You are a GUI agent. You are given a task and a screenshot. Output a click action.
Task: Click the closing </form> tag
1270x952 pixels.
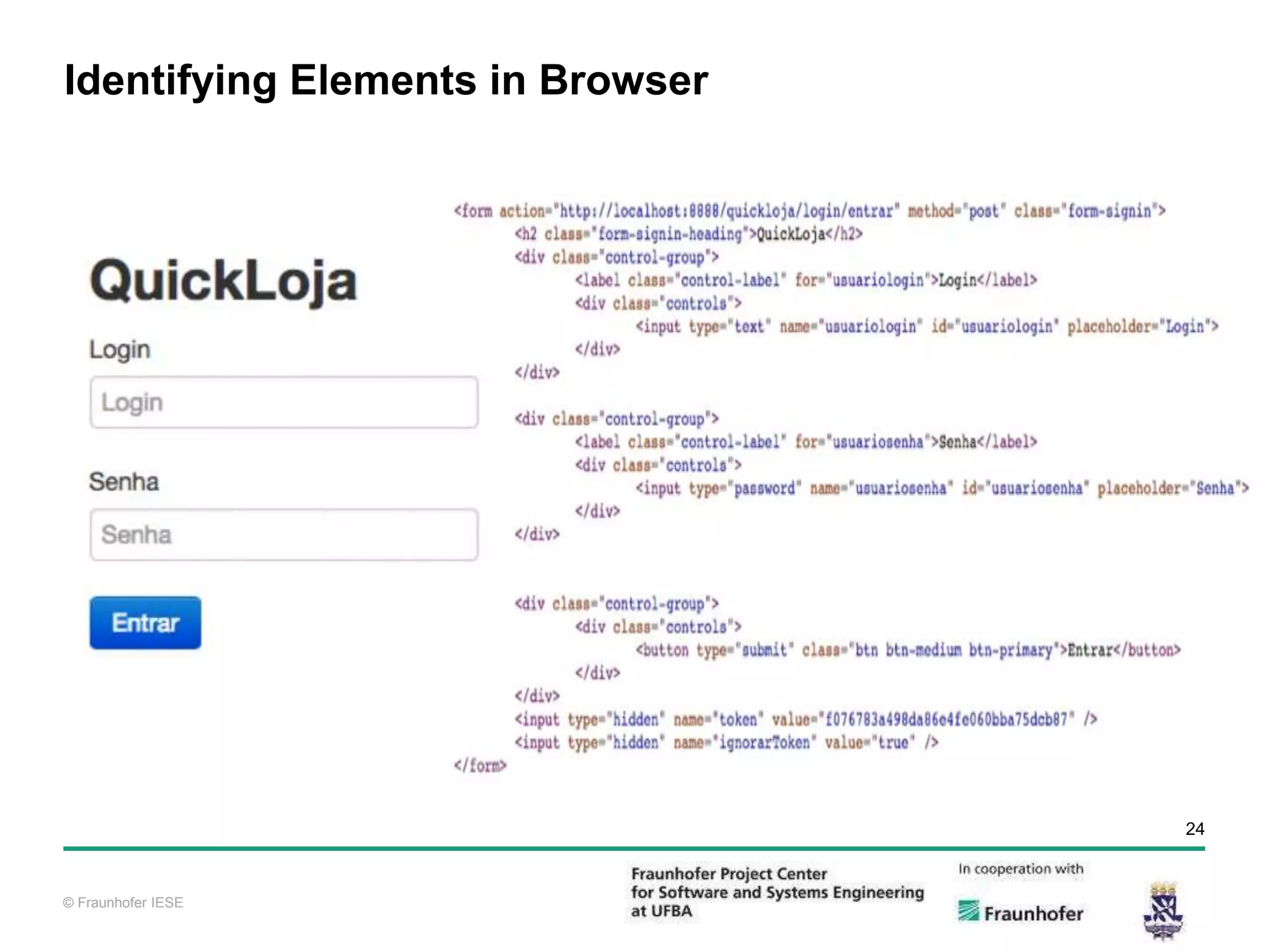coord(481,766)
